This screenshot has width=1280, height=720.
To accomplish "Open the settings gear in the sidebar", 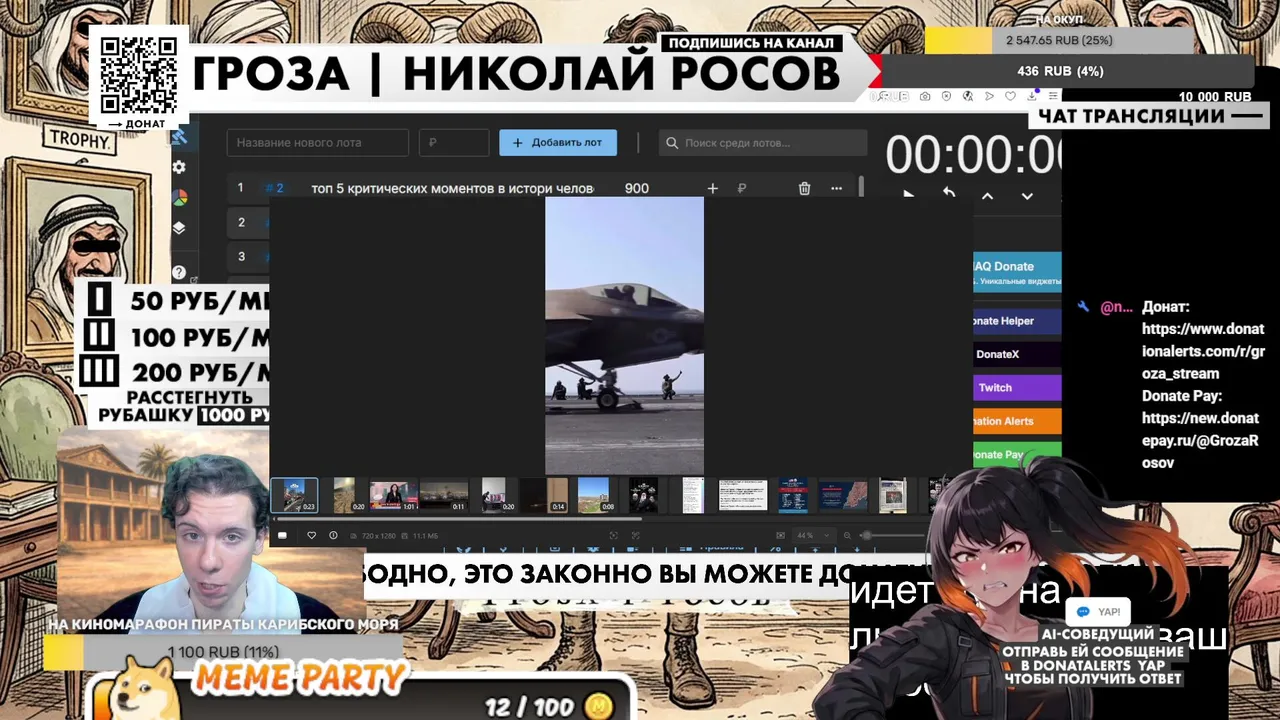I will (179, 167).
